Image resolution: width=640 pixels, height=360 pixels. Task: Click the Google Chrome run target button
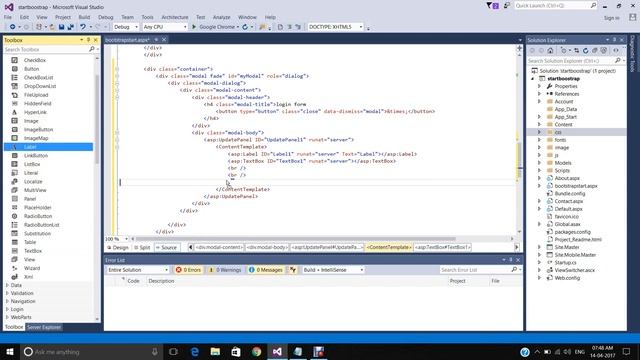pyautogui.click(x=217, y=27)
